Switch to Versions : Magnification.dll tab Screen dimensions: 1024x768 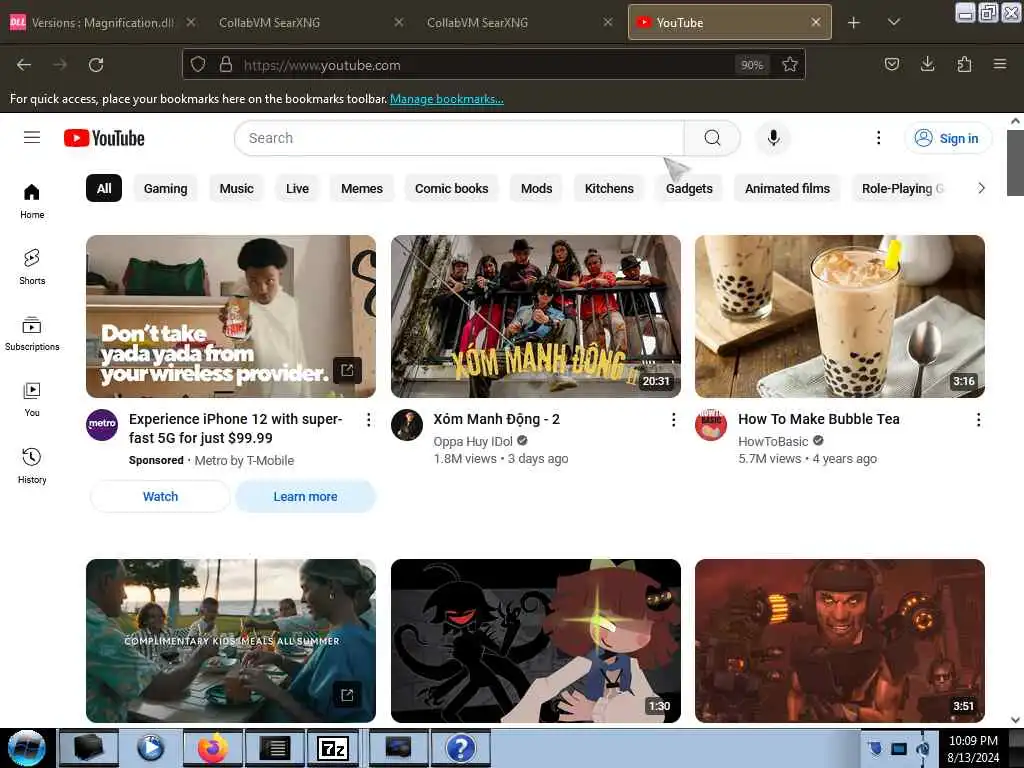point(103,23)
